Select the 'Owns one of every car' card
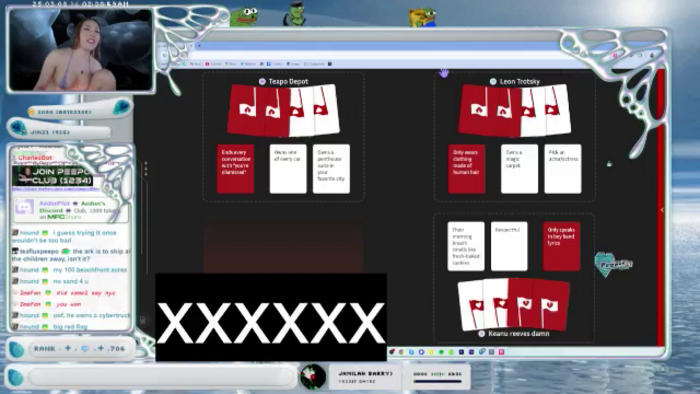700x394 pixels. point(288,169)
